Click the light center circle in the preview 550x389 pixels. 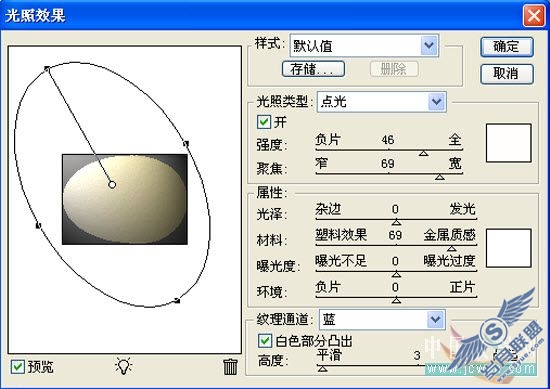(112, 185)
